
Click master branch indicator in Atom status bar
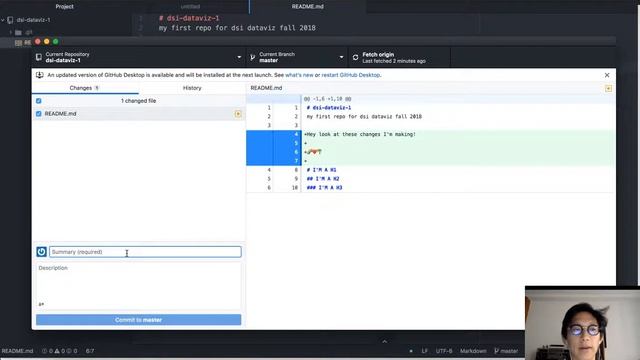pos(506,351)
